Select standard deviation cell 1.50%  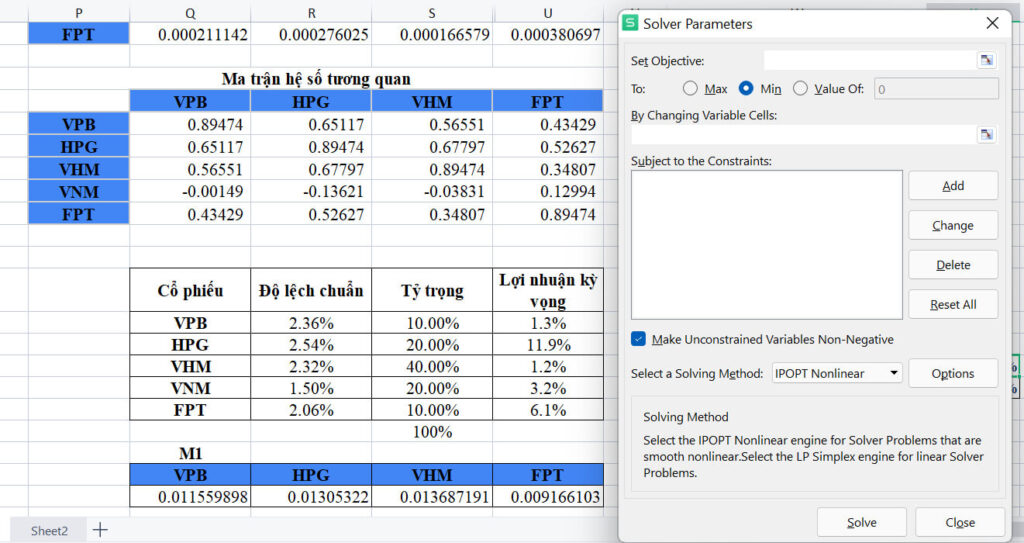(311, 388)
